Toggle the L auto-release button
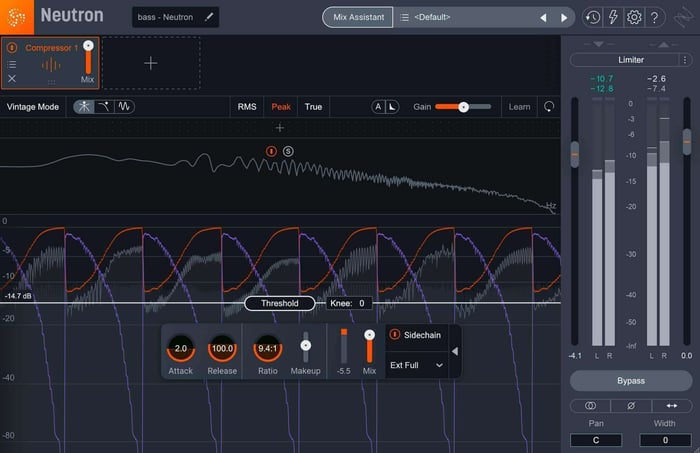Image resolution: width=700 pixels, height=453 pixels. coord(392,107)
